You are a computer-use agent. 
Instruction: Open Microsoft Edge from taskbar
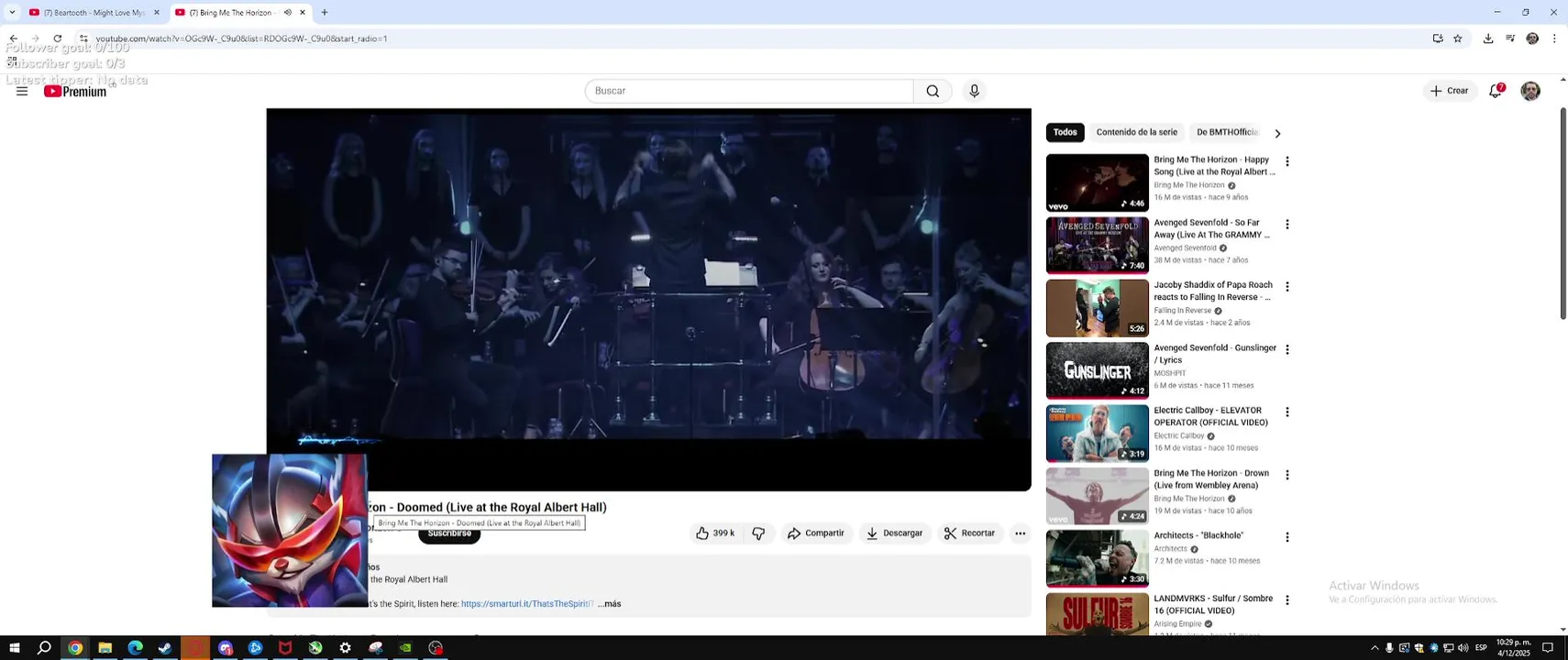coord(135,648)
